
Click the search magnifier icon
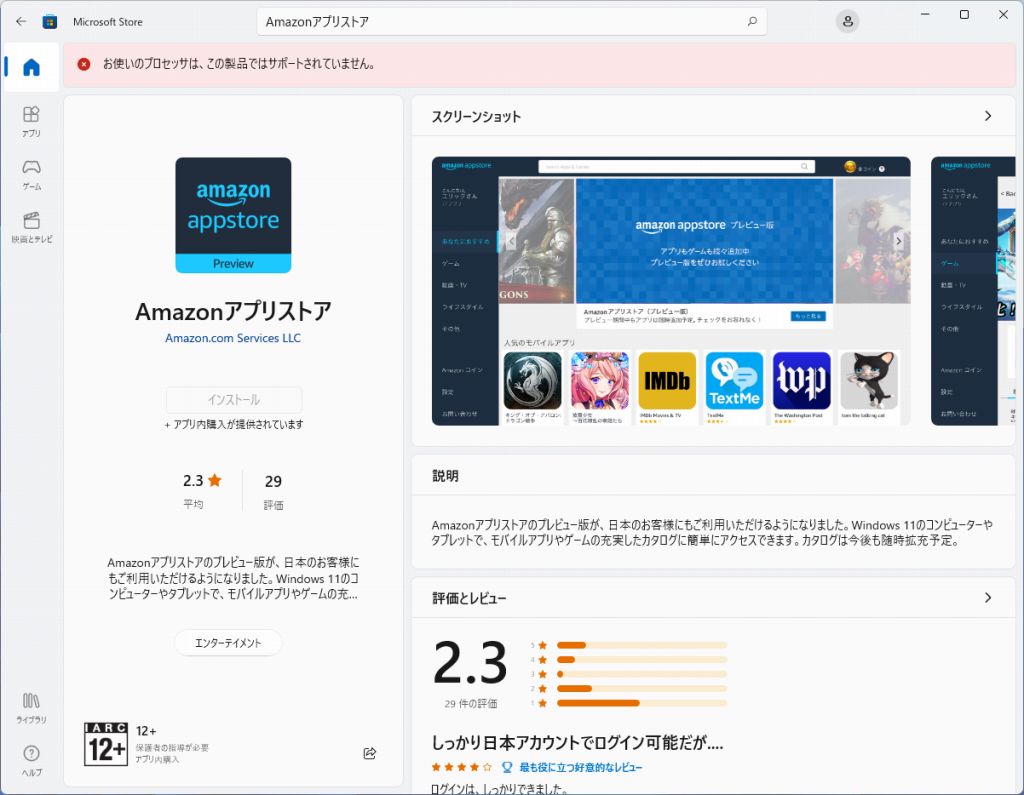752,22
